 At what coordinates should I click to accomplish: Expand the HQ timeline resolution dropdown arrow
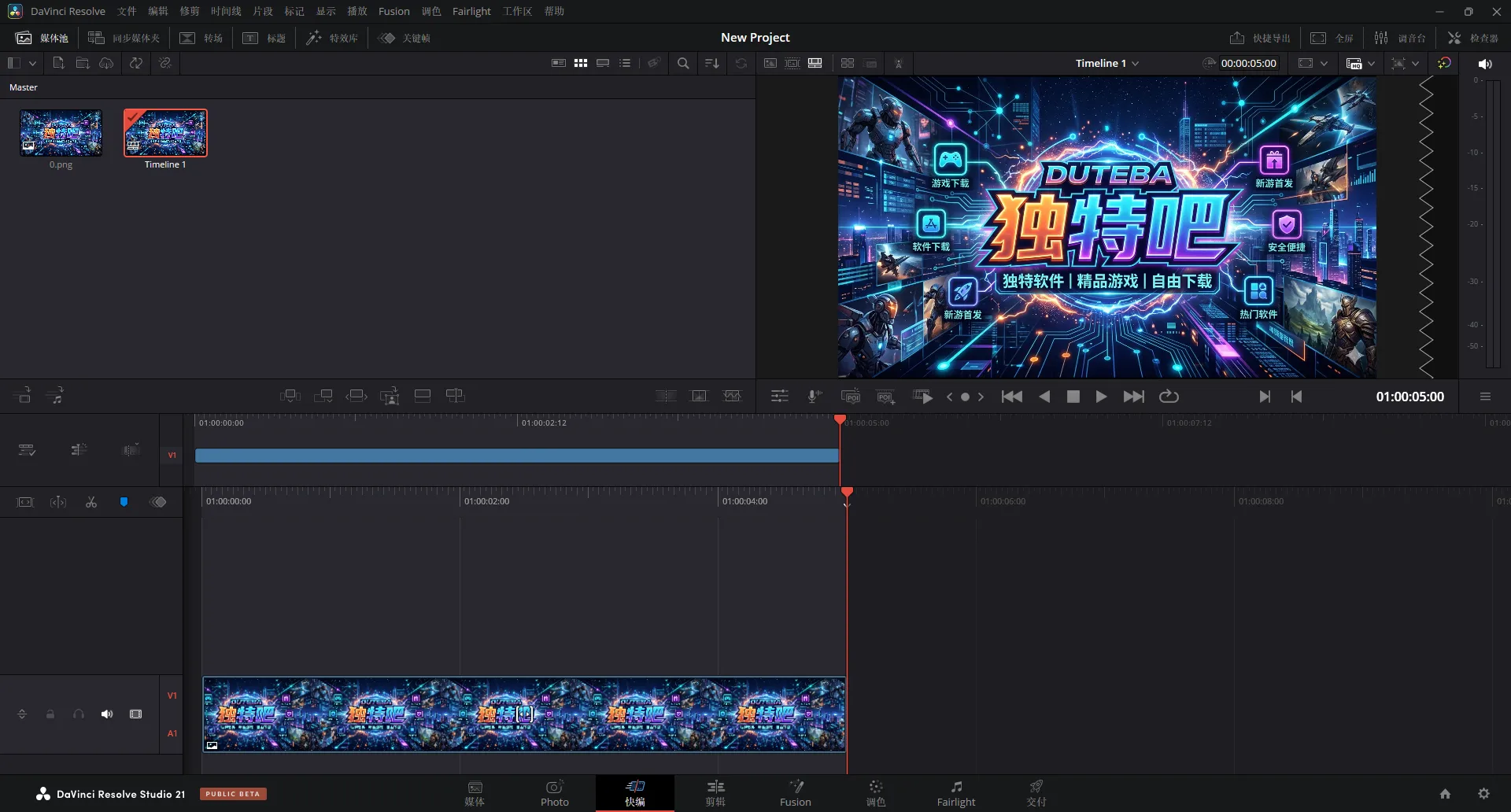tap(1372, 63)
